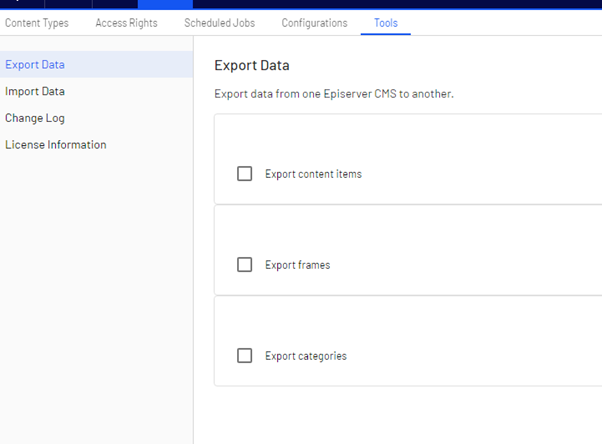Viewport: 602px width, 444px height.
Task: Click the Export Data page heading
Action: point(252,66)
